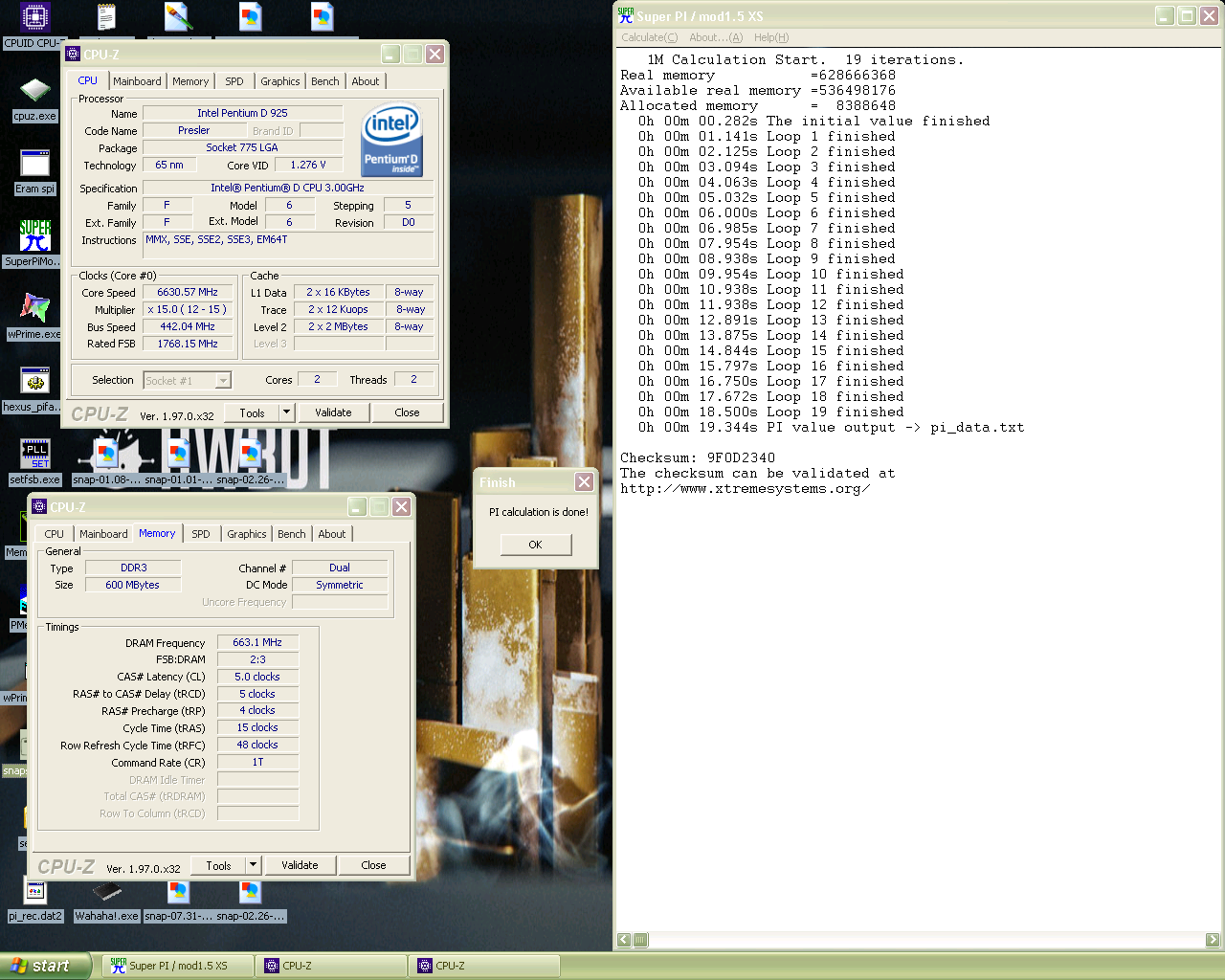This screenshot has width=1225, height=980.
Task: Open About menu in Super PI
Action: [716, 37]
